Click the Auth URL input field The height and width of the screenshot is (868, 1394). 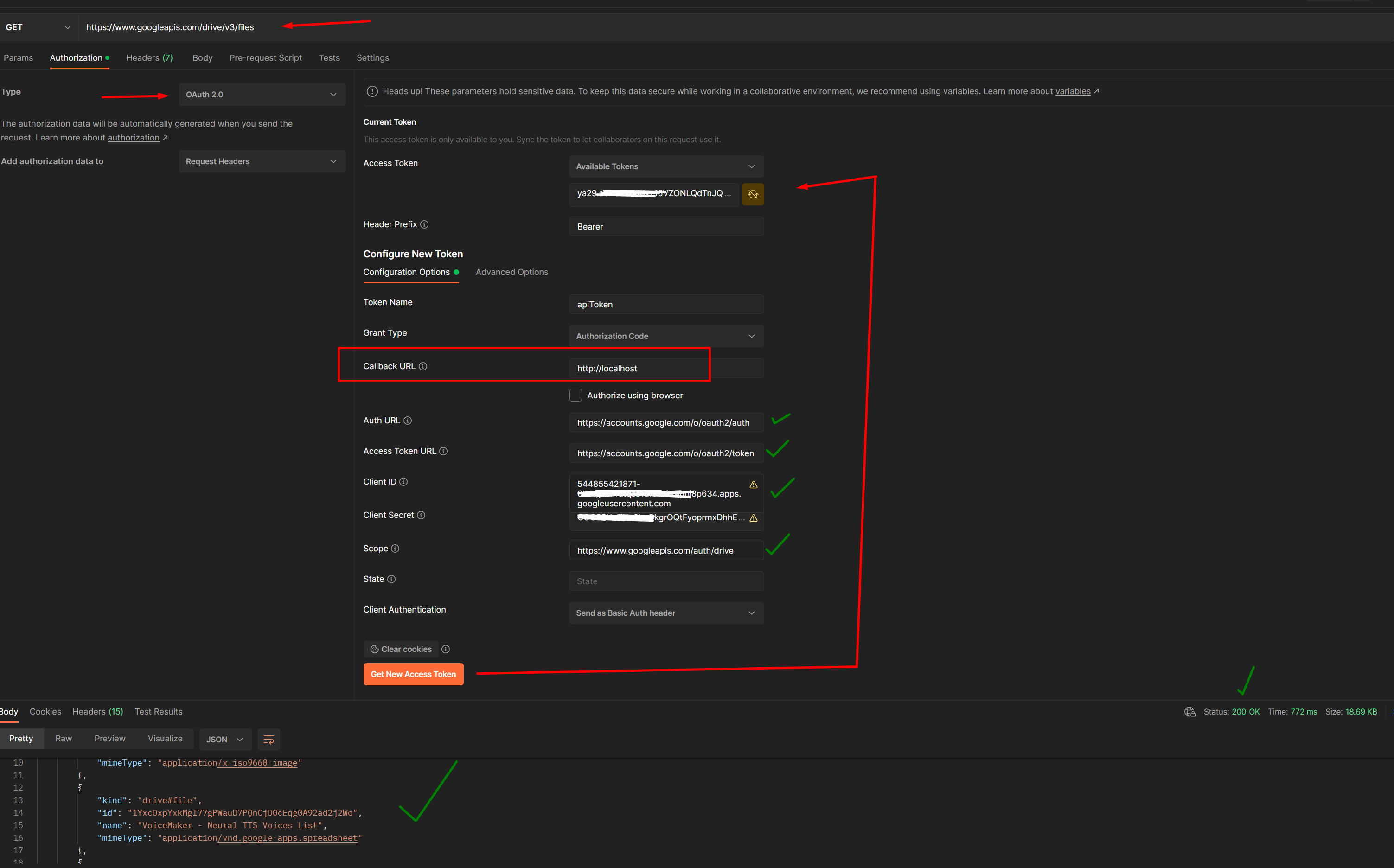(x=666, y=422)
